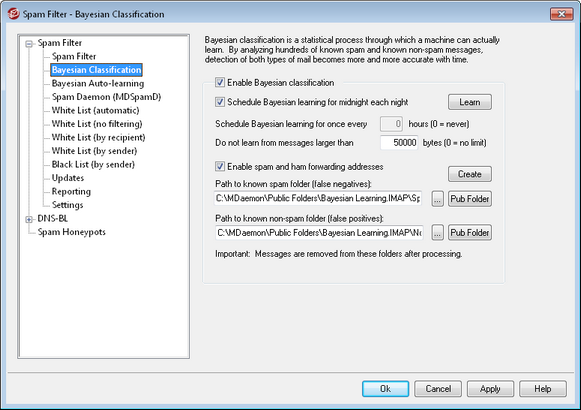Expand the DNS-BL tree node

(x=29, y=220)
